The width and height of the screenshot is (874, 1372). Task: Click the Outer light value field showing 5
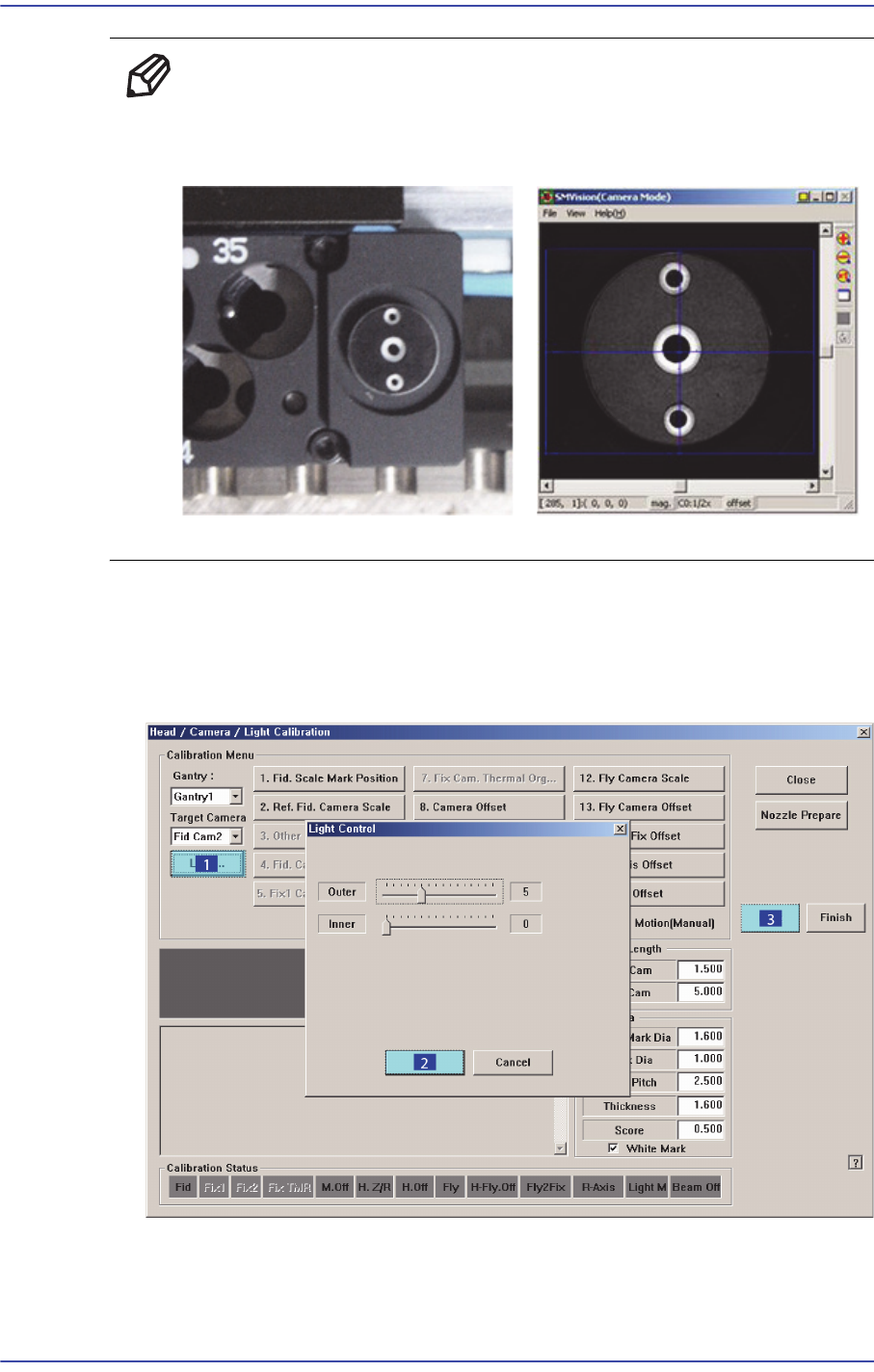525,892
